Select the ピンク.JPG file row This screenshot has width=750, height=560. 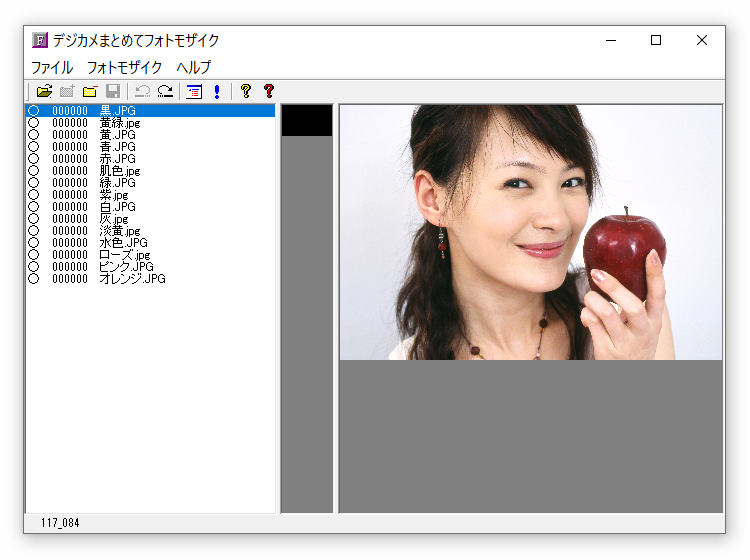(151, 266)
